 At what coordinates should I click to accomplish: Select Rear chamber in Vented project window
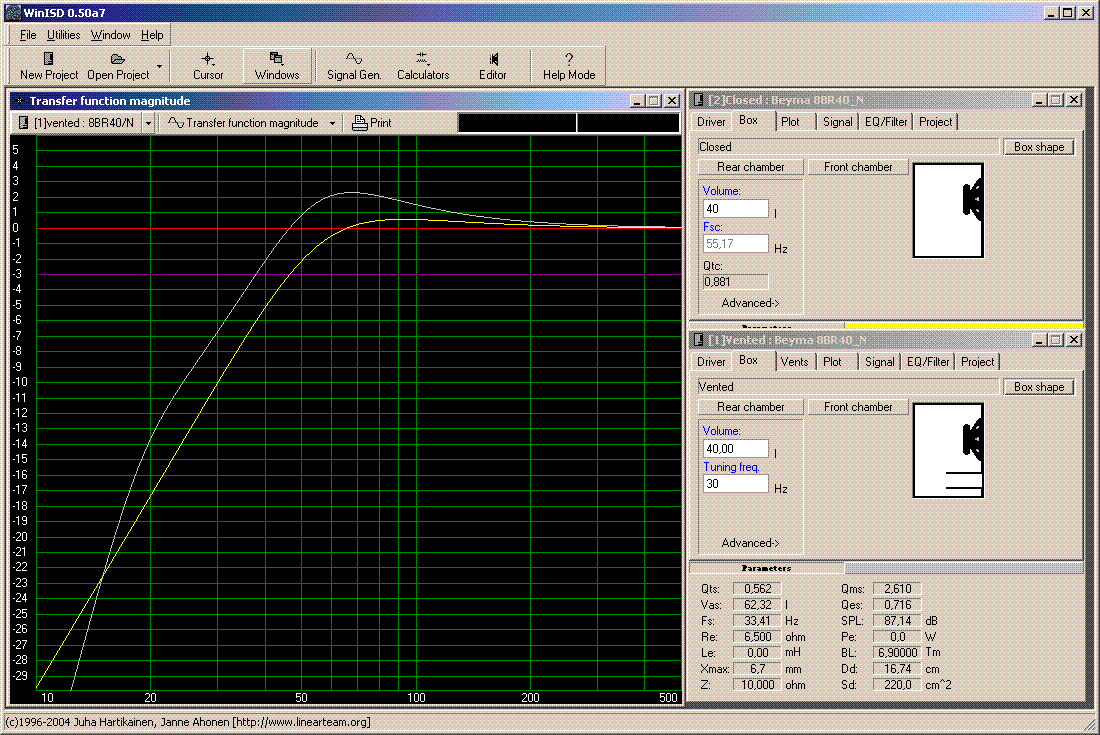[751, 407]
